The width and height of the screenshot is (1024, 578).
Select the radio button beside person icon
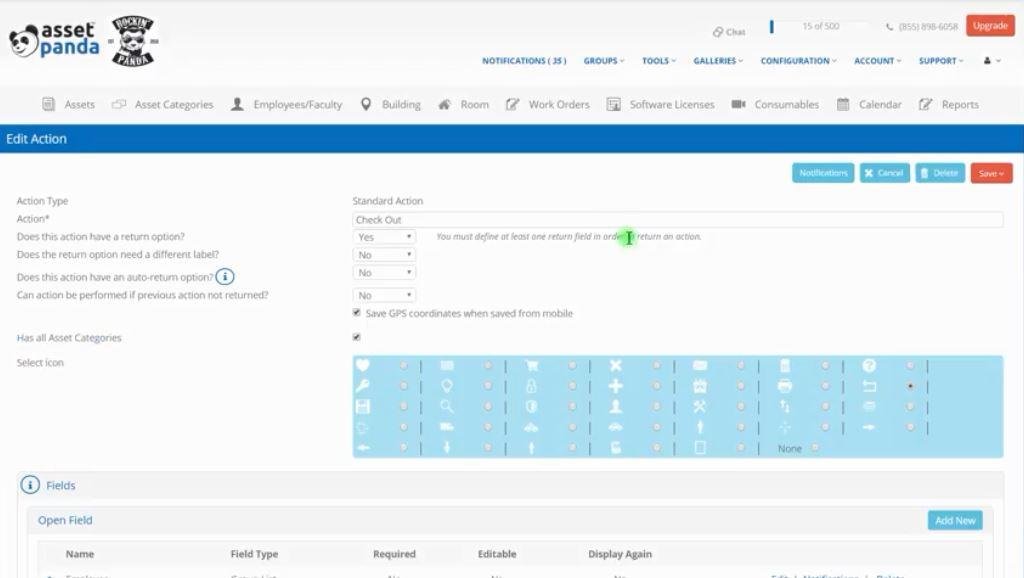(656, 406)
